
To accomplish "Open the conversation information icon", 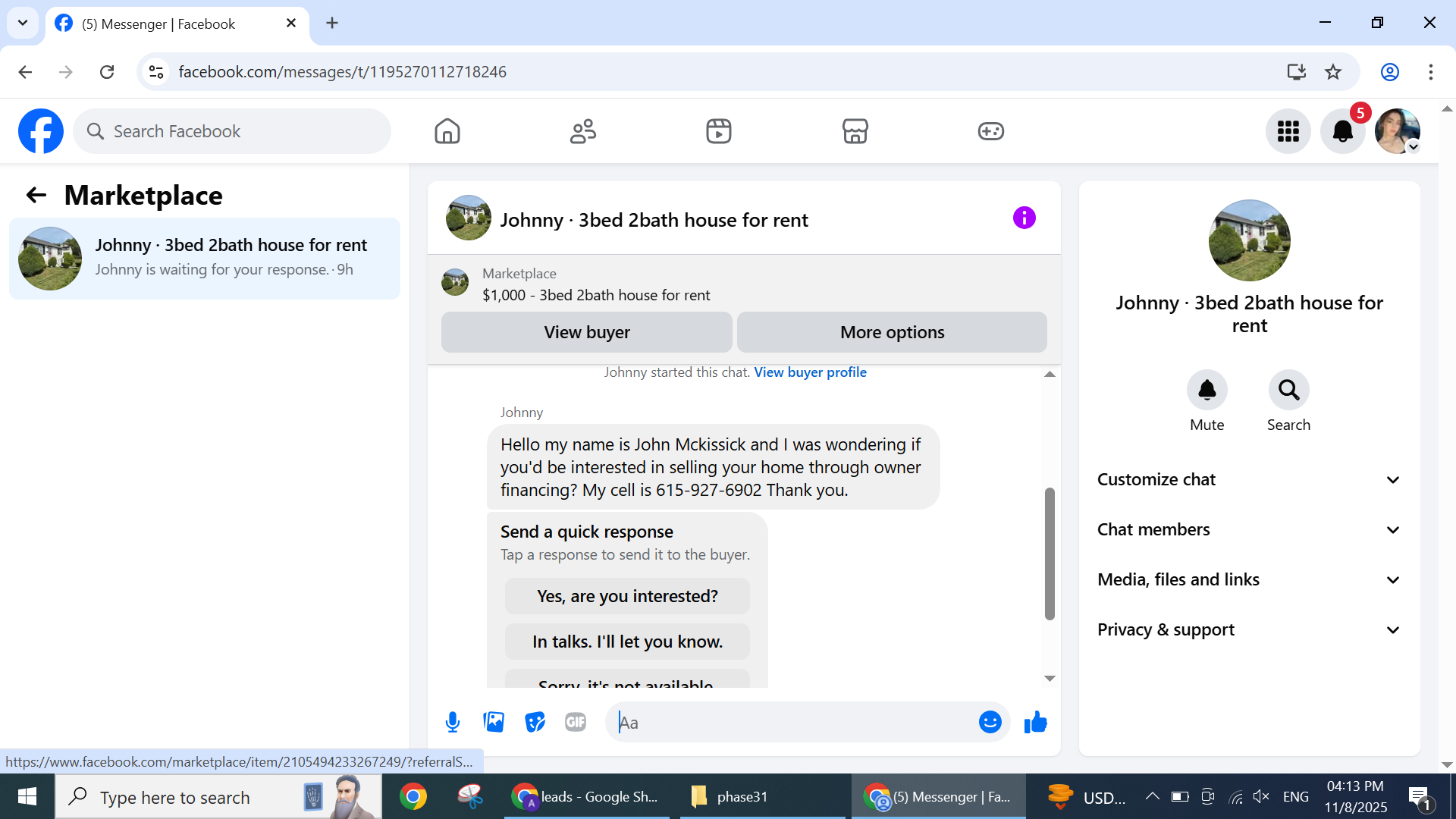I will pos(1025,218).
